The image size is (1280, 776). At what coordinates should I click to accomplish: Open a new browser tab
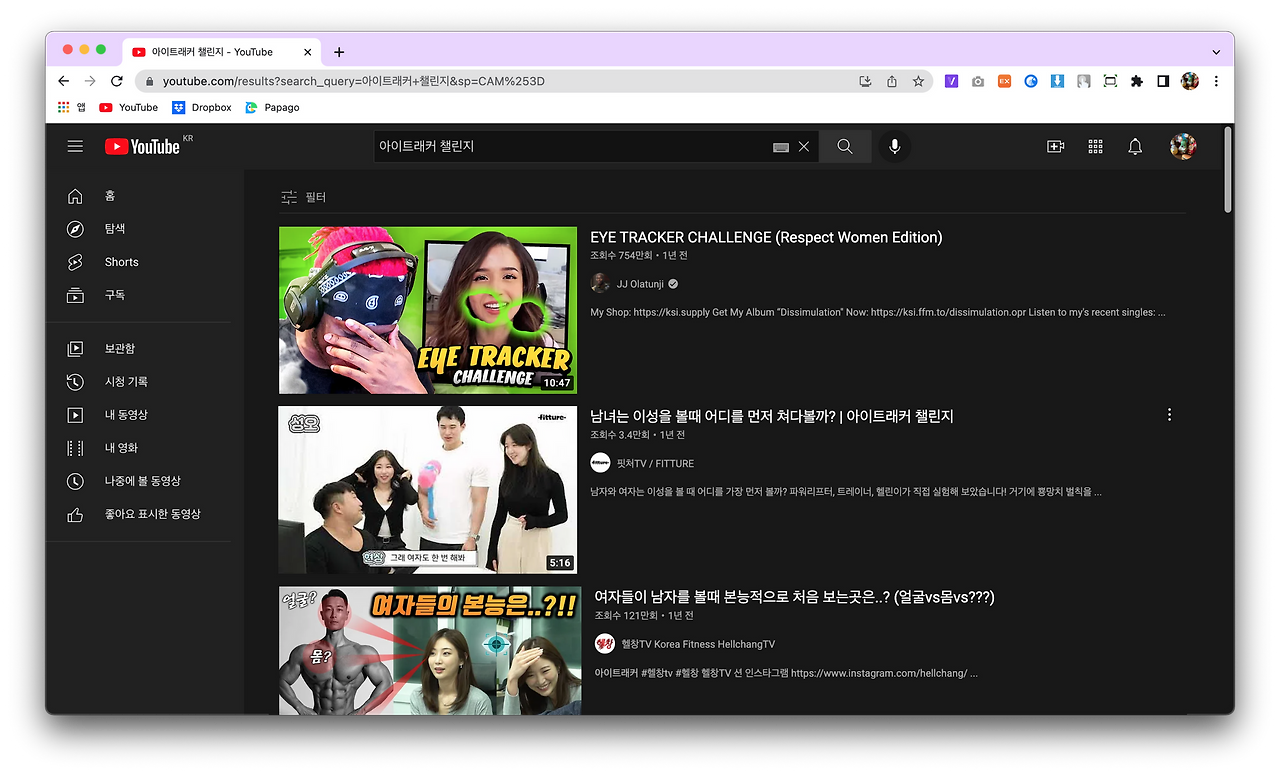tap(339, 52)
